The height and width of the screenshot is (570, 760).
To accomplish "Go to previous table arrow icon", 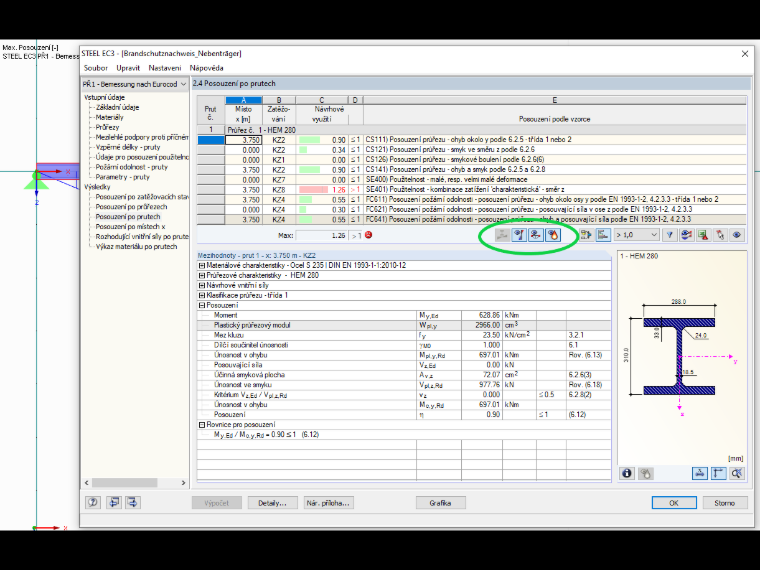I will tap(114, 503).
